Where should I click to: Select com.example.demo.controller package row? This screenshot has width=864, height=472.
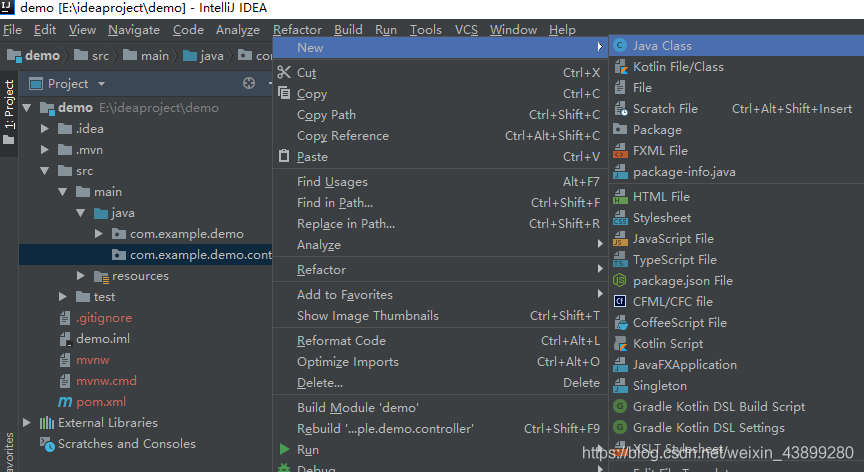[x=145, y=255]
